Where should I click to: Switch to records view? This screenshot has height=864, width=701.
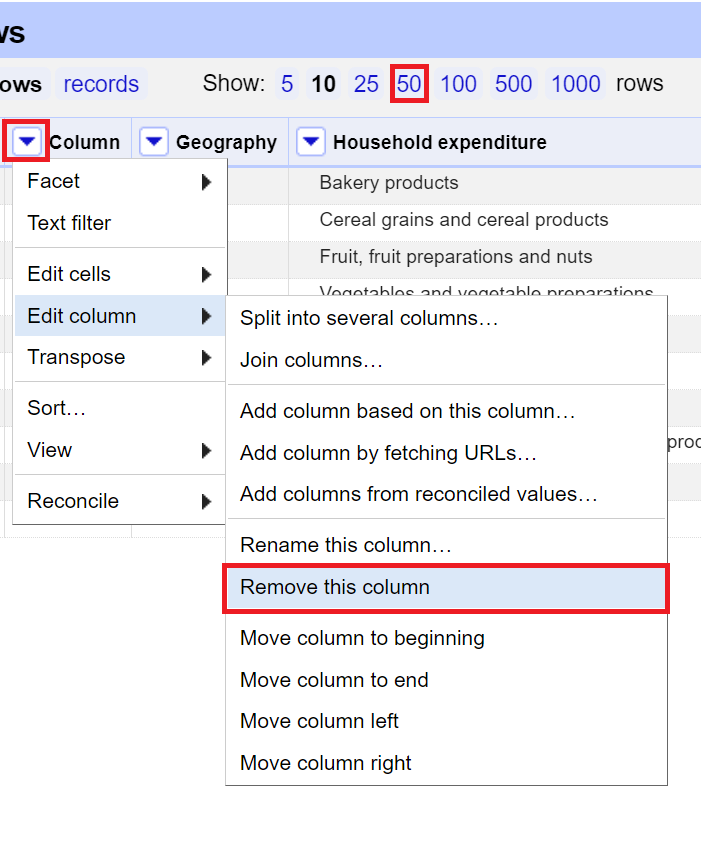[x=100, y=85]
